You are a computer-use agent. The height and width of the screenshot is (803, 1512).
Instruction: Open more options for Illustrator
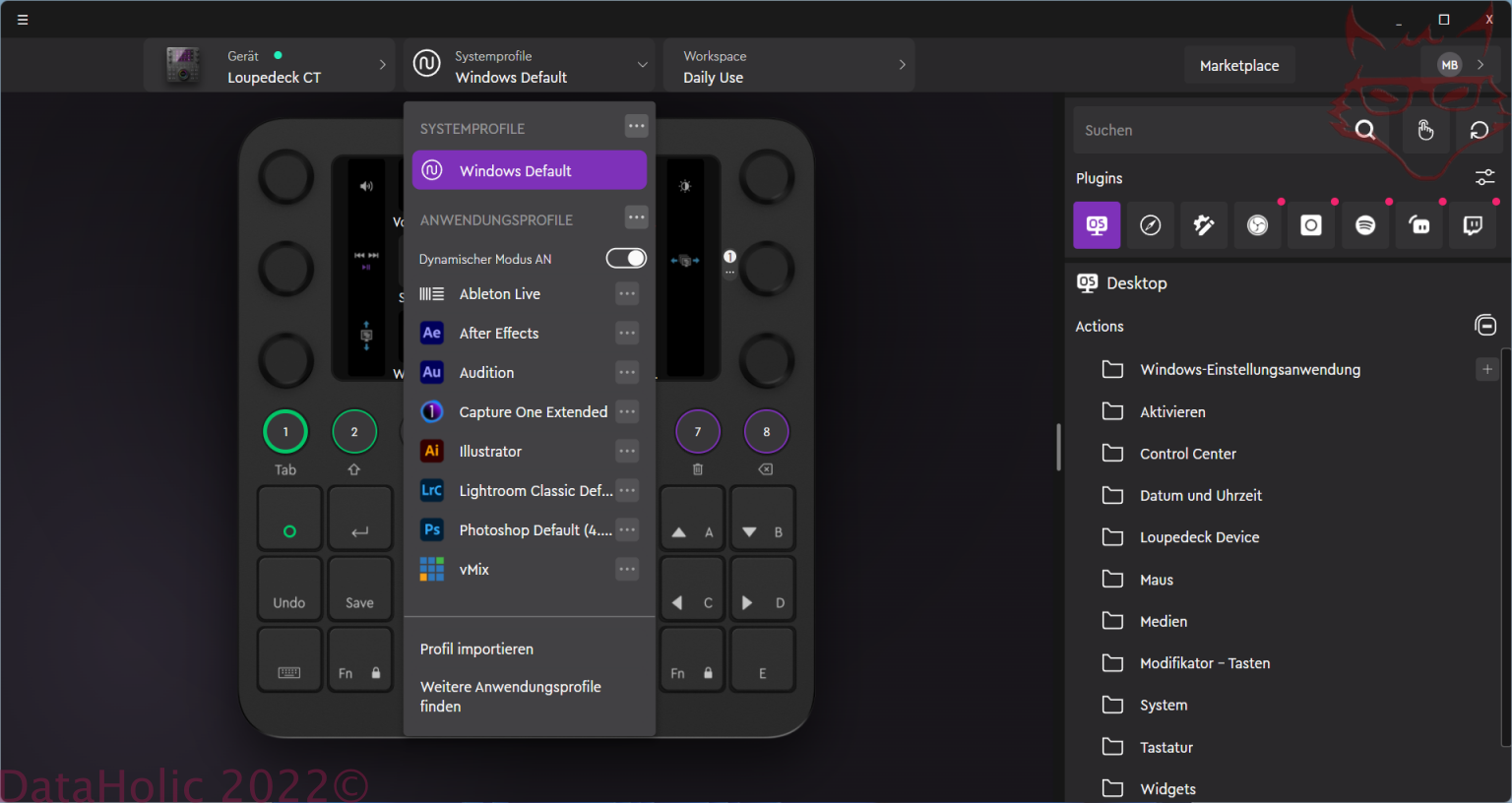[x=627, y=451]
